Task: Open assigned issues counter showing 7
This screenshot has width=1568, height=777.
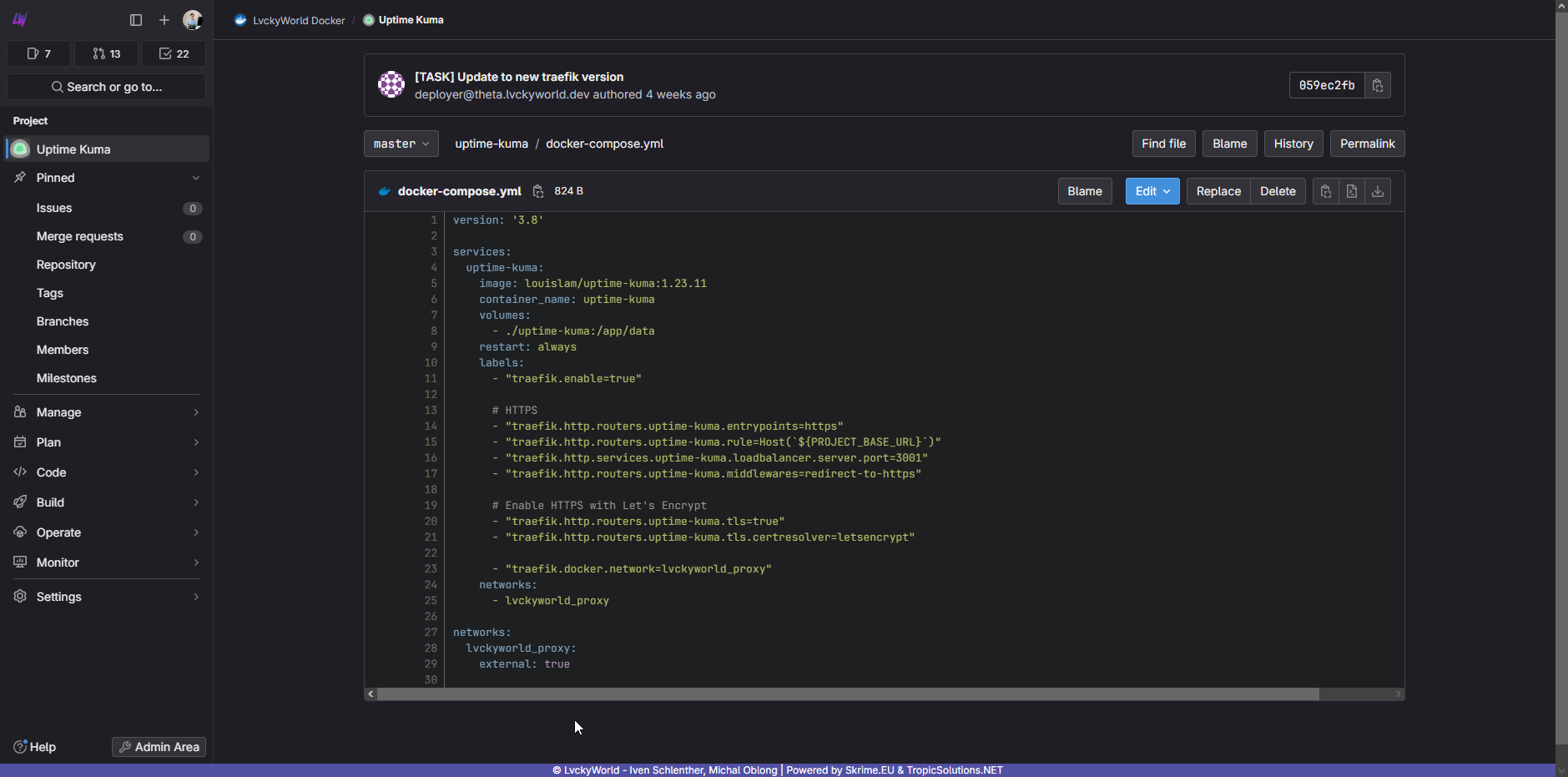Action: tap(39, 53)
